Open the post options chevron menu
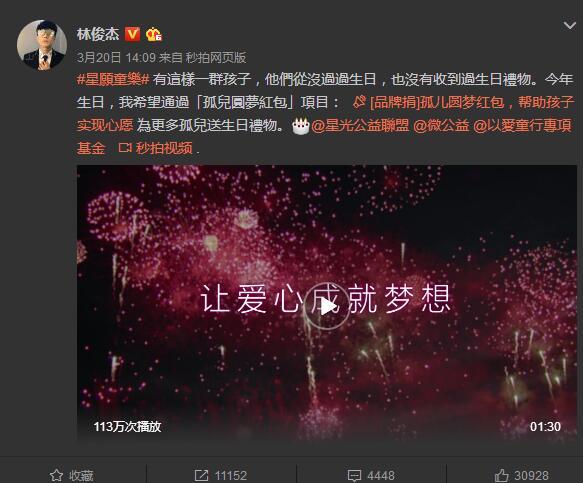The image size is (583, 483). [570, 25]
